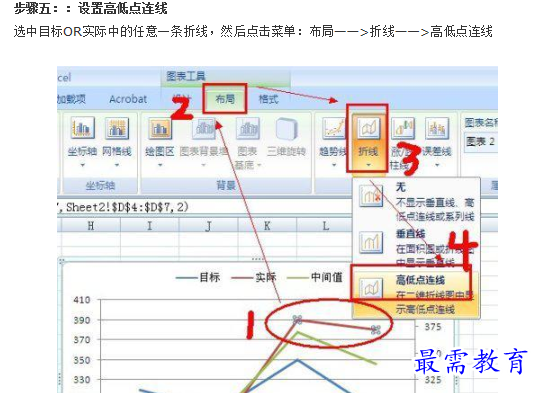Click the 网格线 (Gridlines) ribbon icon

tap(117, 128)
